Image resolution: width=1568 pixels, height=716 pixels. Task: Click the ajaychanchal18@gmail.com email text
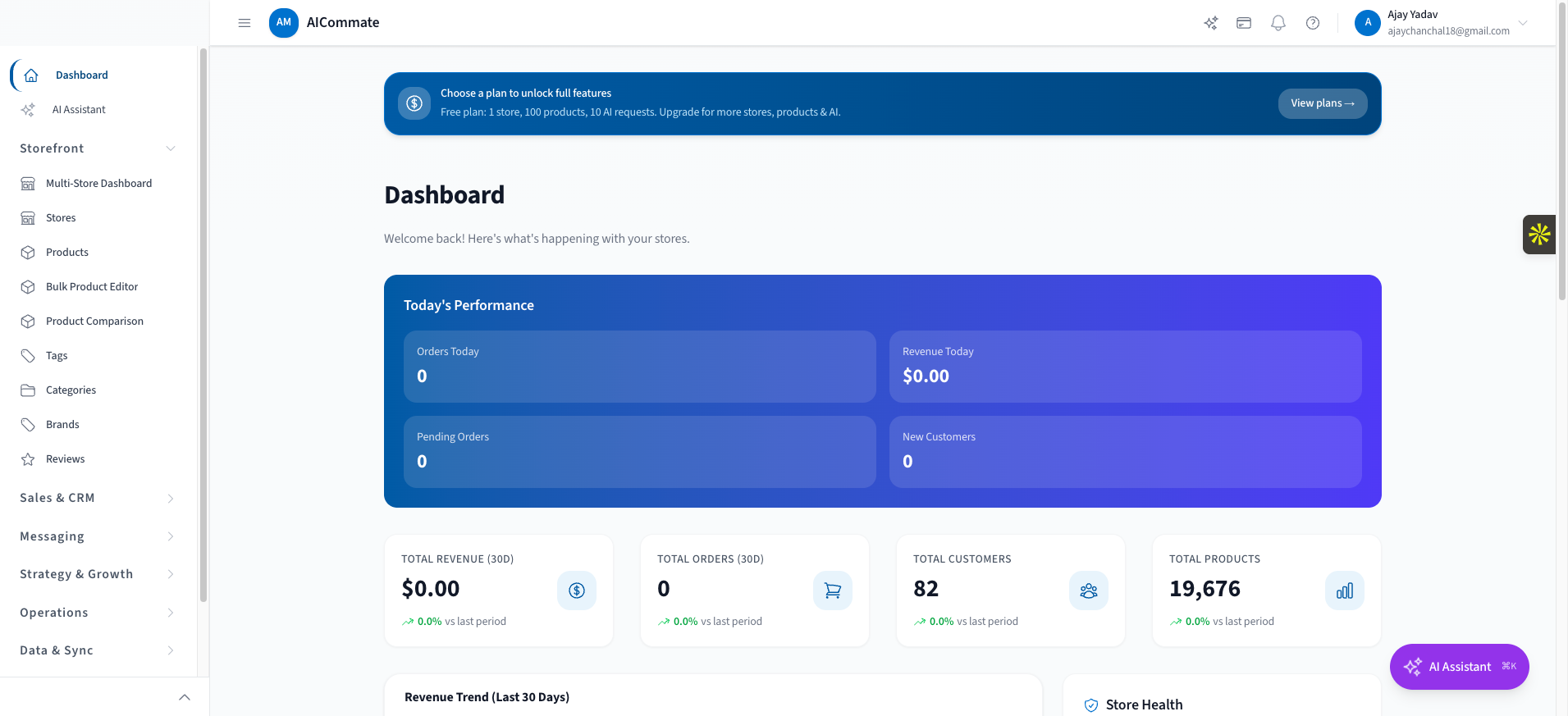coord(1448,31)
